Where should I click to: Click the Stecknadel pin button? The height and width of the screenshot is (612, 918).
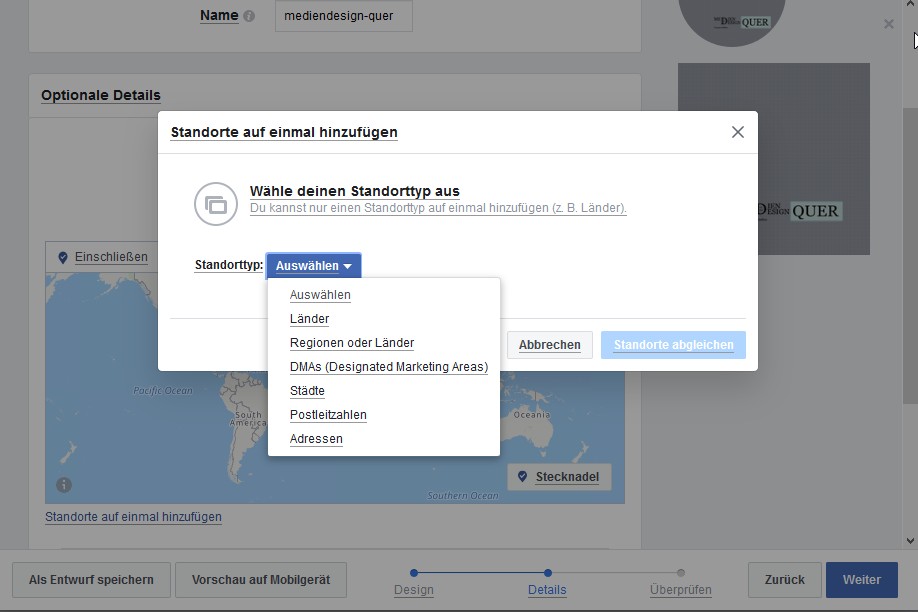click(559, 477)
